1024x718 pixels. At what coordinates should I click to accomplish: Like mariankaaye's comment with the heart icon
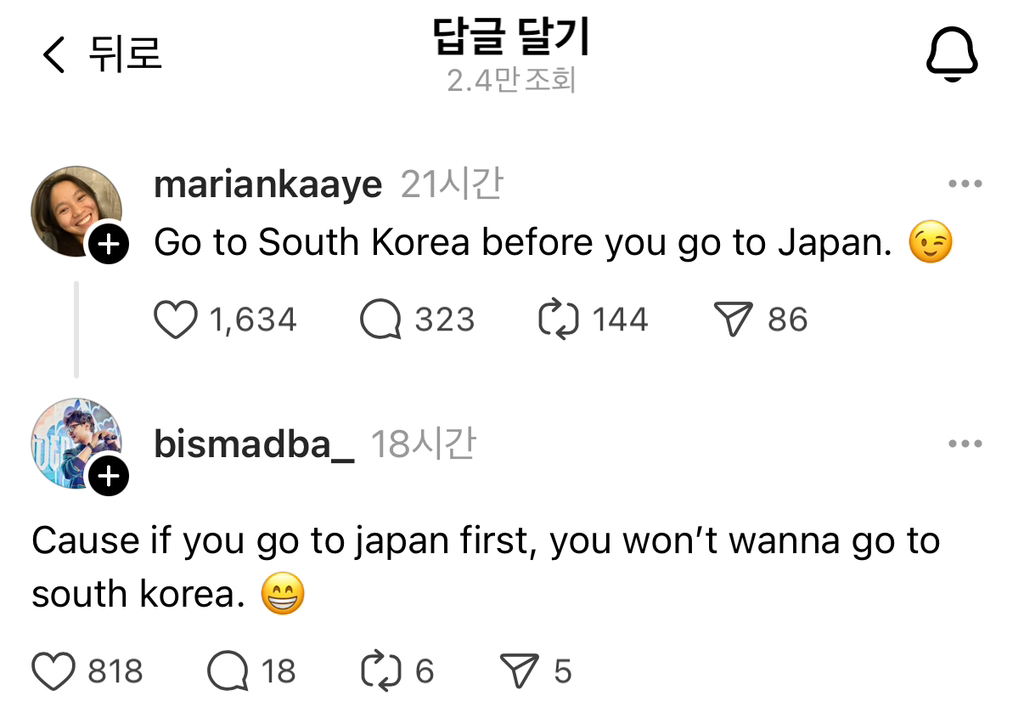point(176,319)
